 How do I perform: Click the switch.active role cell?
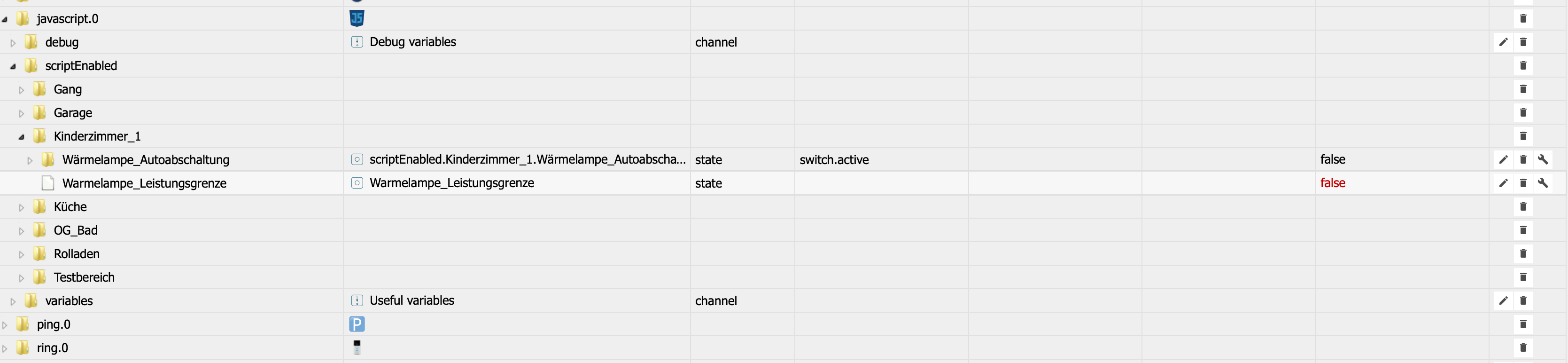tap(834, 160)
